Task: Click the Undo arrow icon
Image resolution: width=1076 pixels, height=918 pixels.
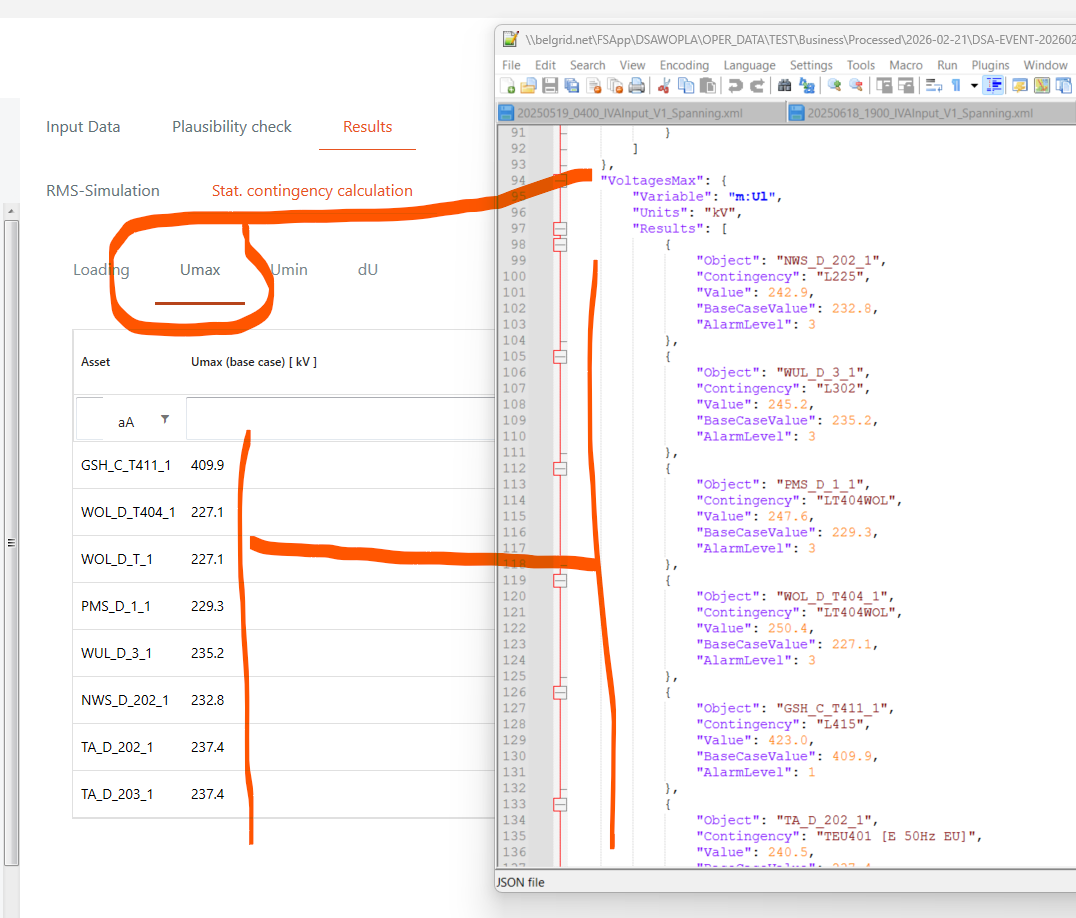Action: (735, 86)
